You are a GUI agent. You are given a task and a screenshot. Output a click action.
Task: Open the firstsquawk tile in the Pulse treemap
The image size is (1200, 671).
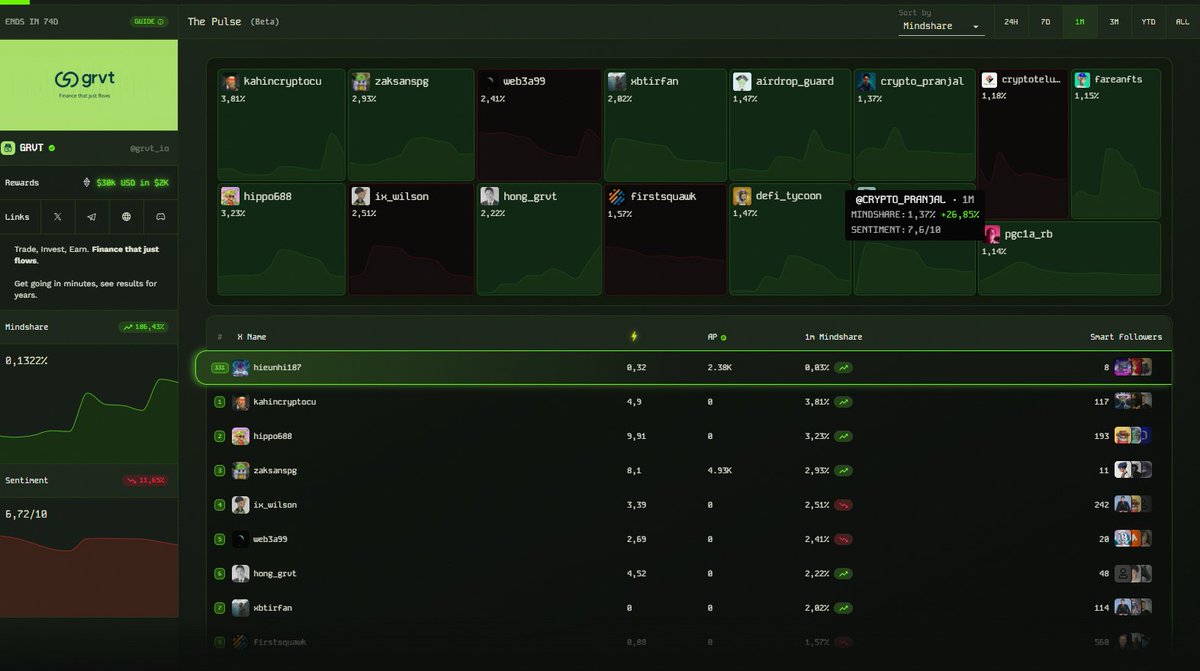[666, 239]
